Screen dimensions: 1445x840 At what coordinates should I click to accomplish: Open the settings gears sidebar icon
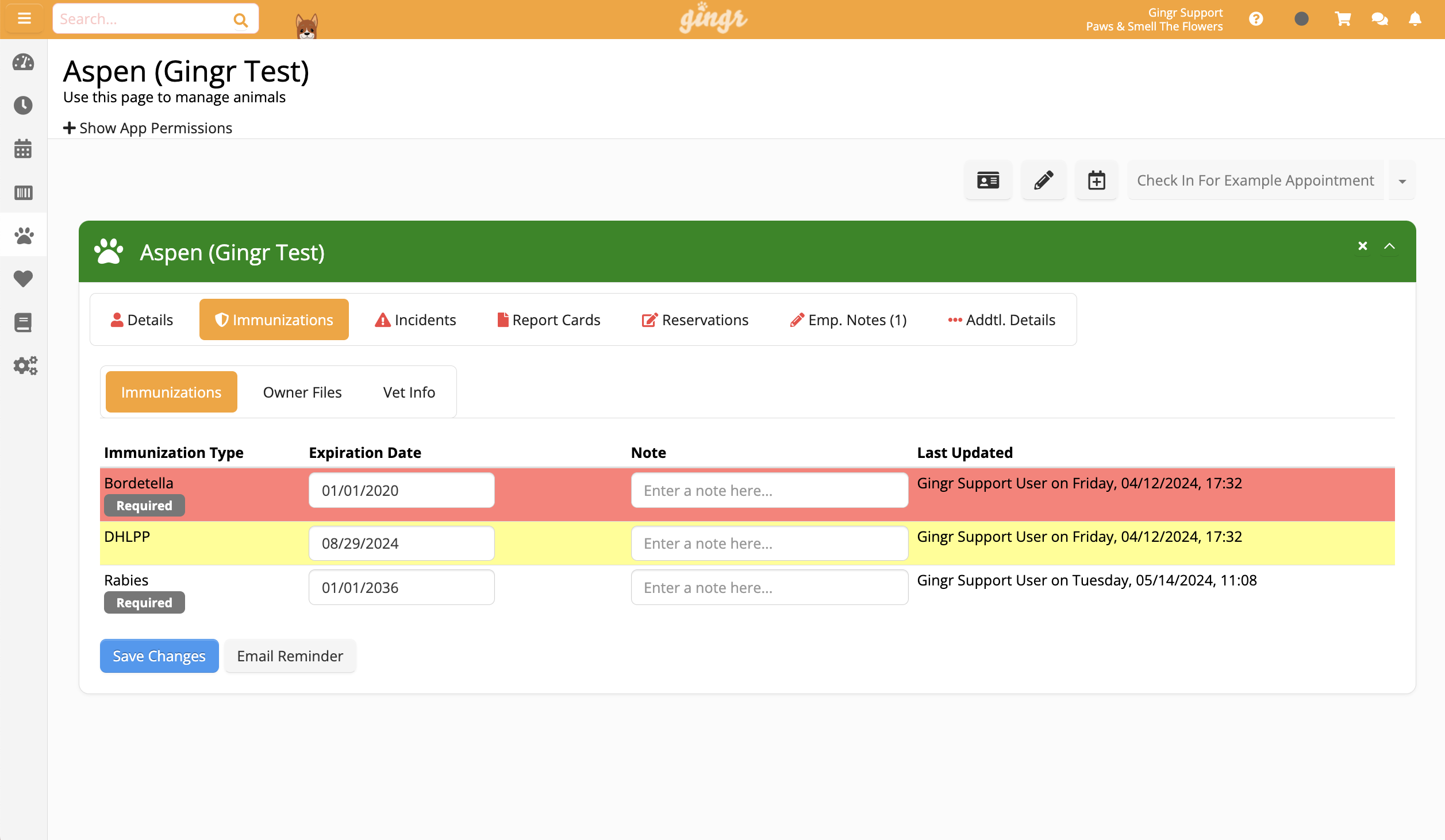point(25,365)
